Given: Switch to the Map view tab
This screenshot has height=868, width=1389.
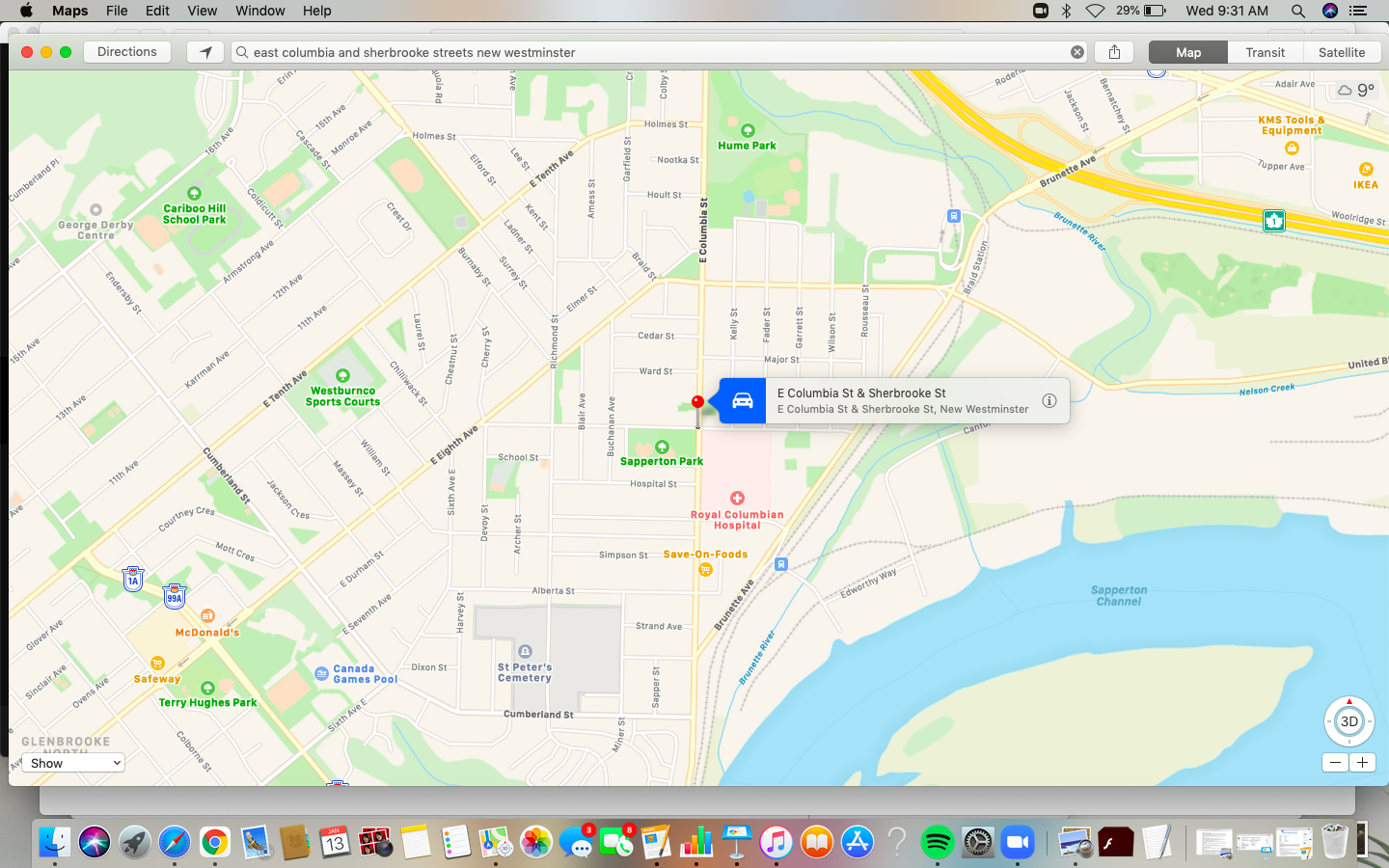Looking at the screenshot, I should [1188, 52].
